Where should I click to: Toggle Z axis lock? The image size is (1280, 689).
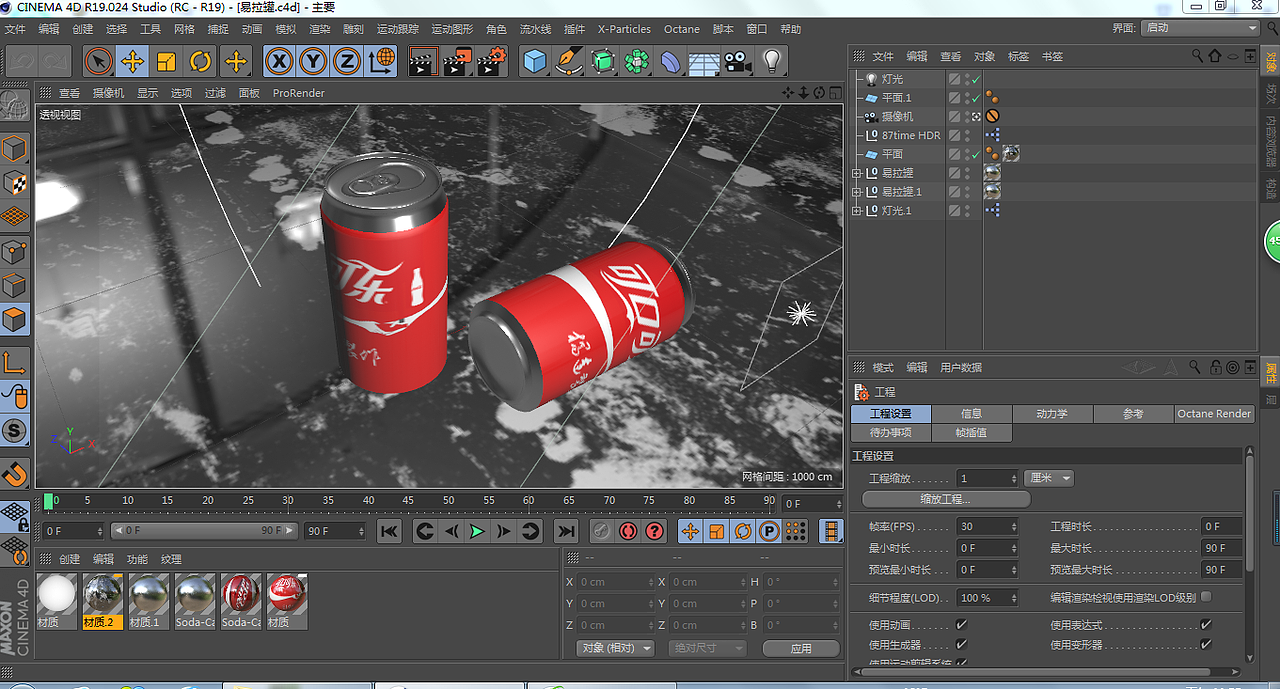(347, 62)
